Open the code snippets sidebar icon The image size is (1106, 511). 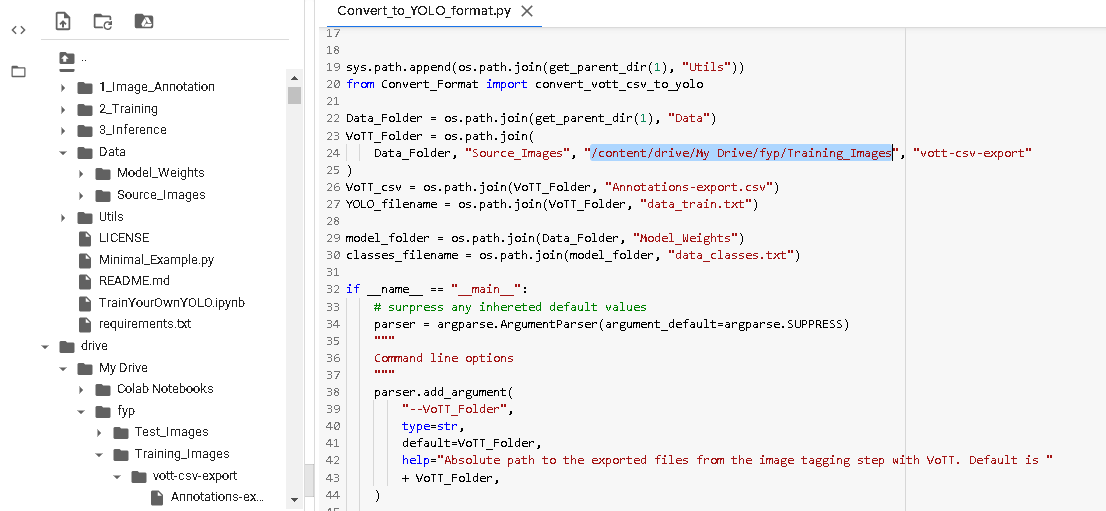click(x=19, y=30)
